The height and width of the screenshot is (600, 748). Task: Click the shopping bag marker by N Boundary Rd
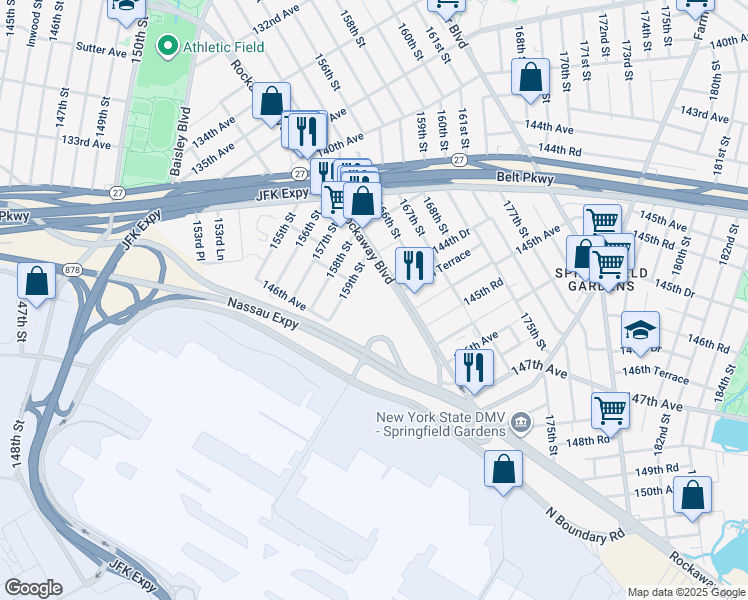coord(503,472)
